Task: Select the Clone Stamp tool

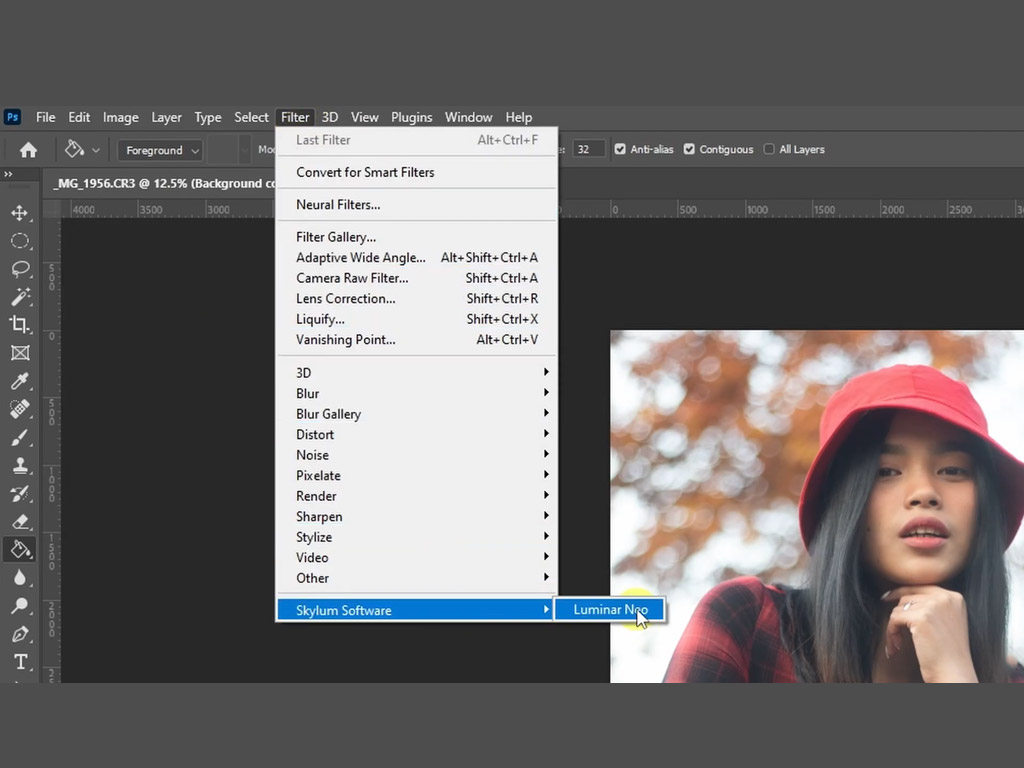Action: tap(20, 465)
